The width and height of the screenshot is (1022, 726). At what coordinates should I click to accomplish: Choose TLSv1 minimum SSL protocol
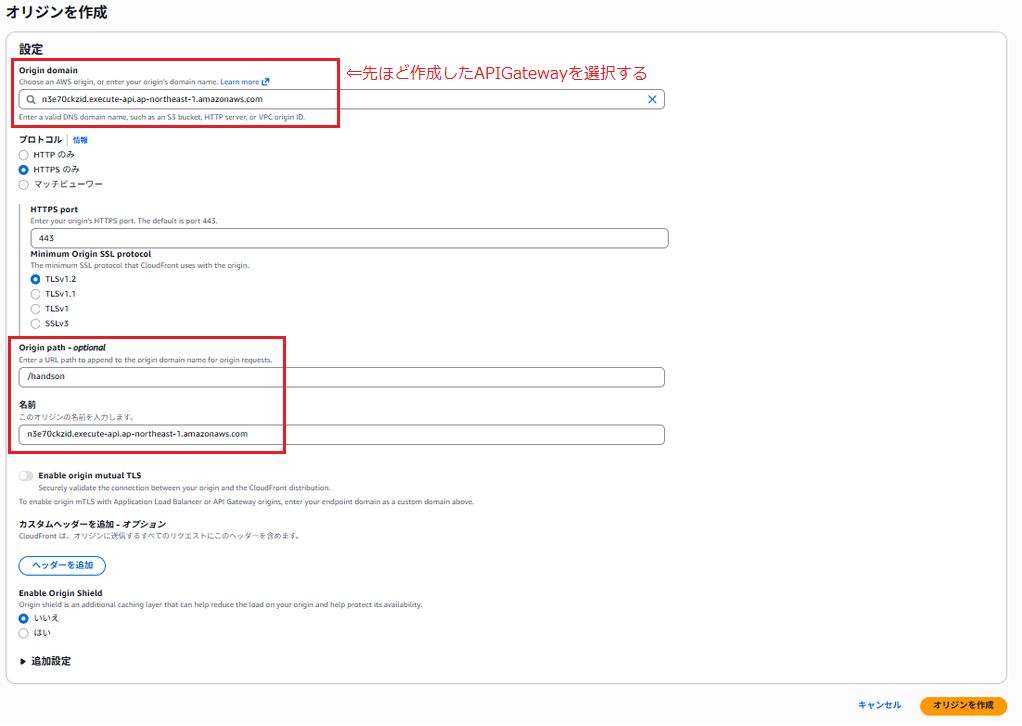pos(35,309)
